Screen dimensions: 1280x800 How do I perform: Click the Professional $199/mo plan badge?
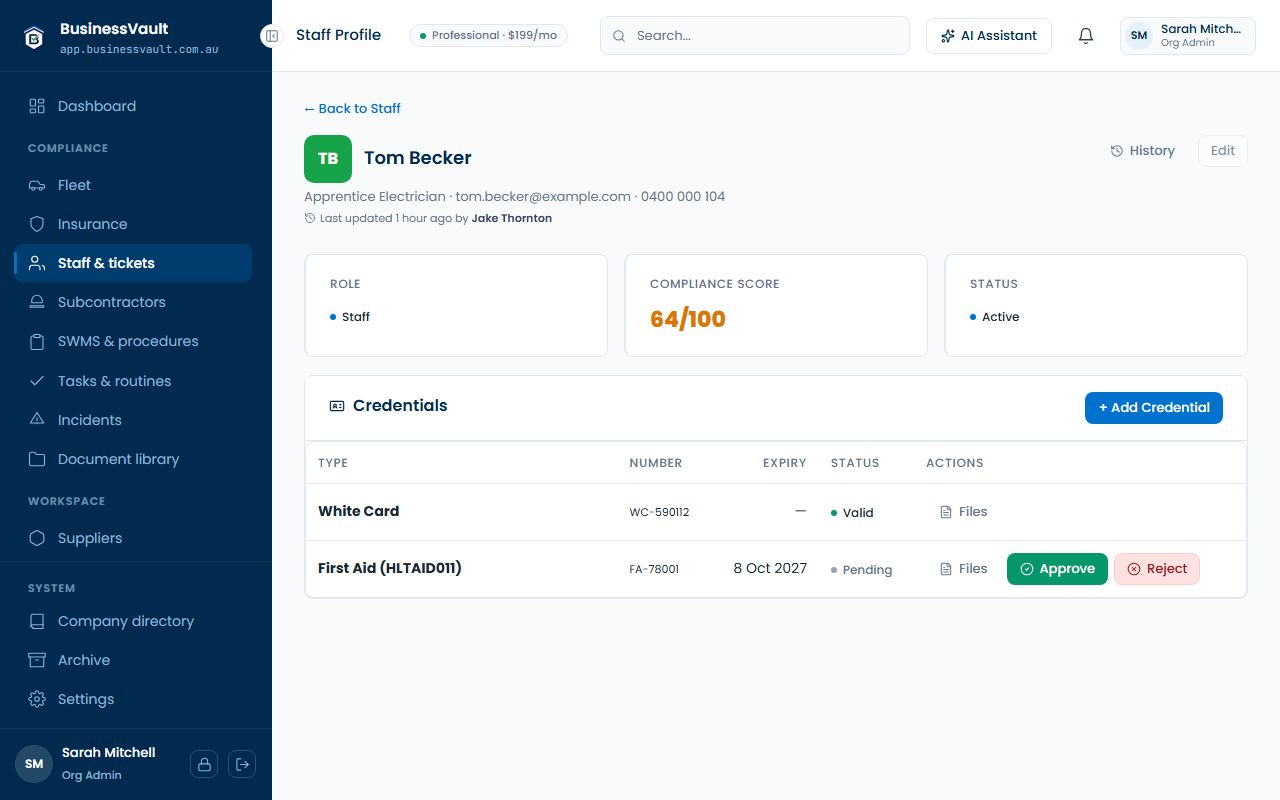[x=488, y=36]
